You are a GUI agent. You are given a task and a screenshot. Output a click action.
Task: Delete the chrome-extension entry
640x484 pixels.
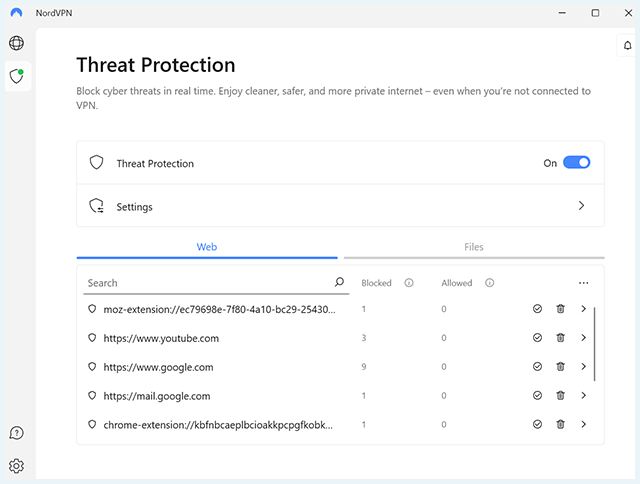(560, 424)
